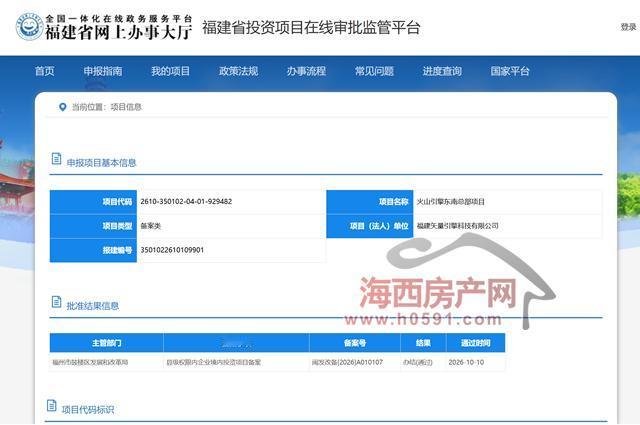Click the 备案号 column header
640x425 pixels.
[355, 343]
